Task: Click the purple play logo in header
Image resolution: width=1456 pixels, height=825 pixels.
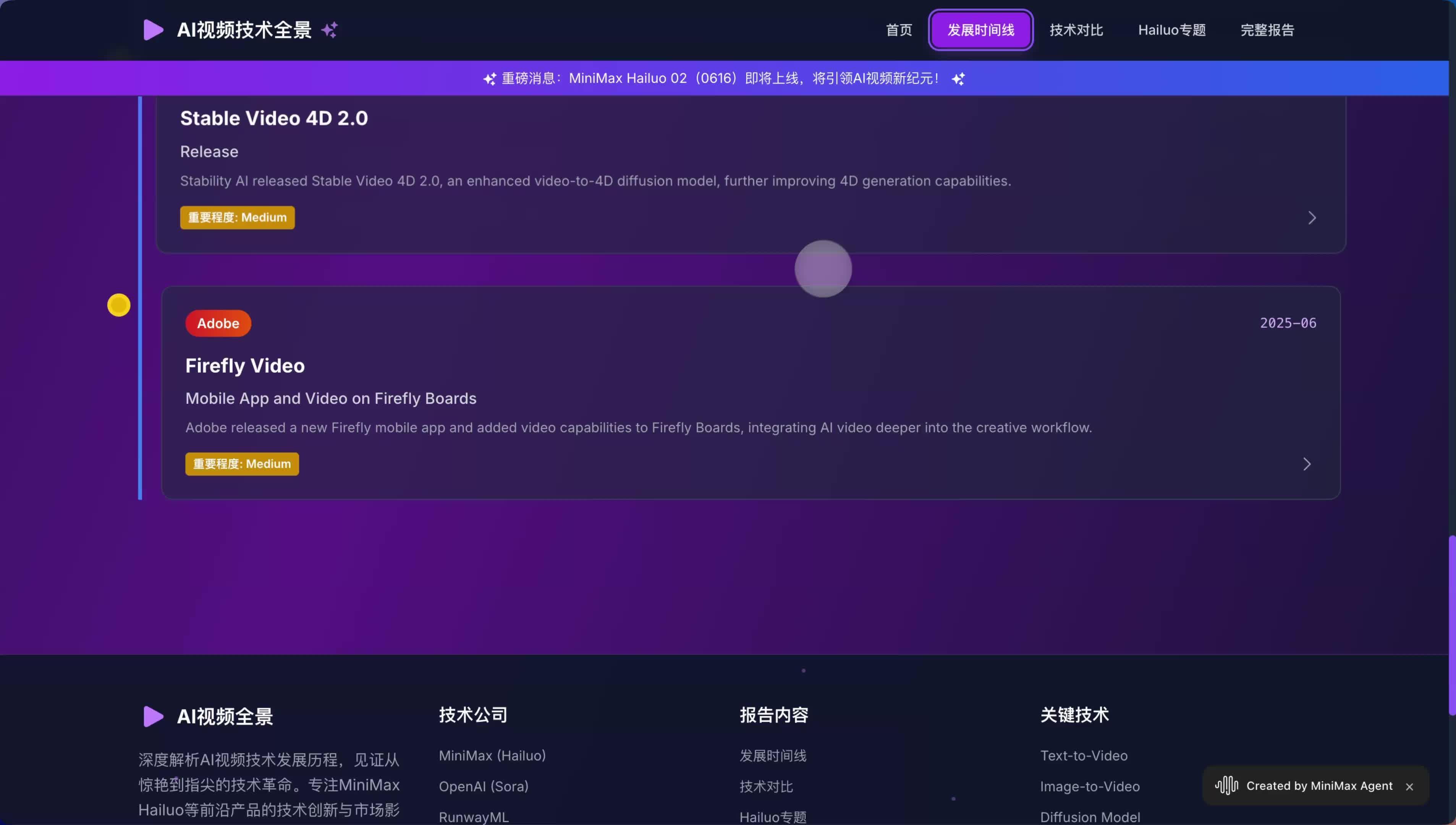Action: coord(153,30)
